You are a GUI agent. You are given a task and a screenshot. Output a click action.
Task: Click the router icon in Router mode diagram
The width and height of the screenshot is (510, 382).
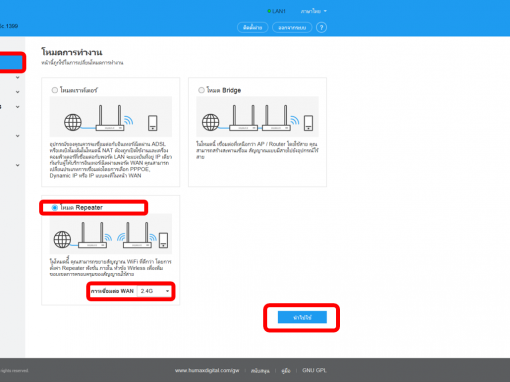click(x=110, y=118)
